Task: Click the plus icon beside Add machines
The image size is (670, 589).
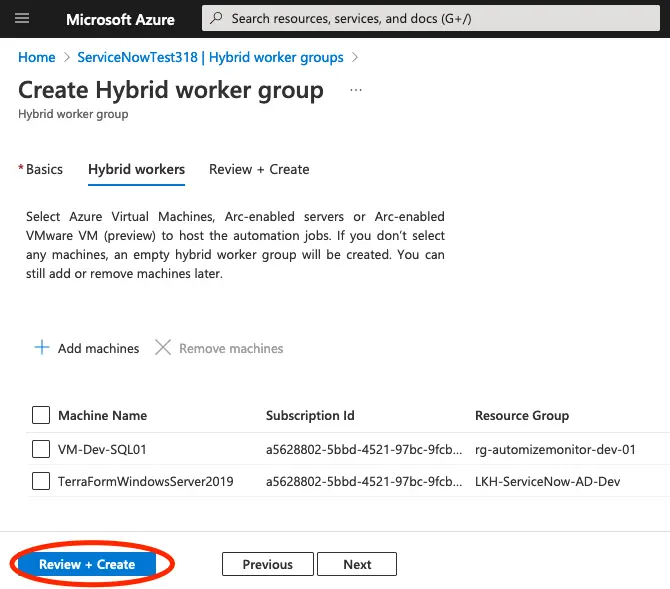Action: (42, 348)
